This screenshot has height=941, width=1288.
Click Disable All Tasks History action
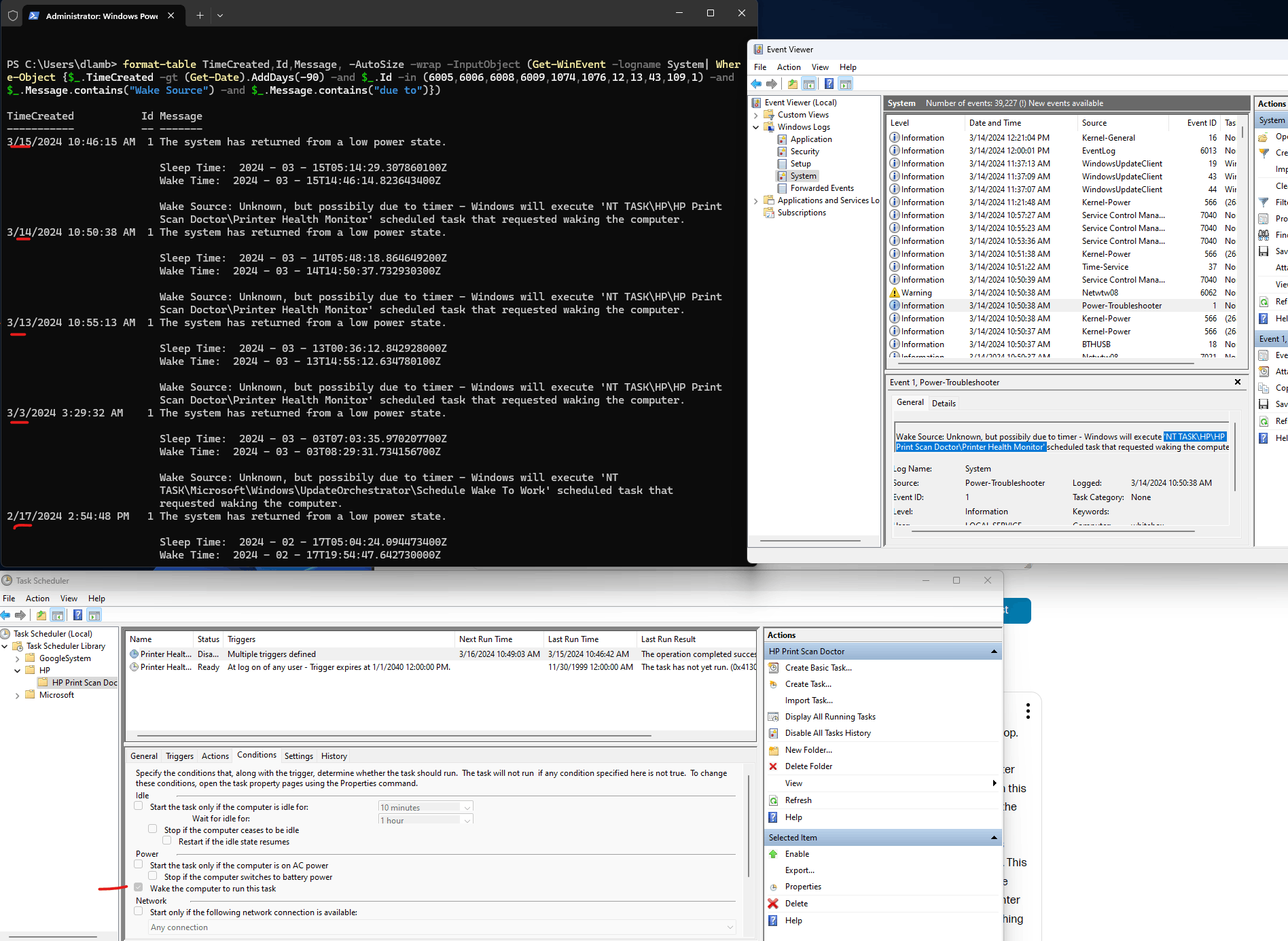pyautogui.click(x=827, y=733)
